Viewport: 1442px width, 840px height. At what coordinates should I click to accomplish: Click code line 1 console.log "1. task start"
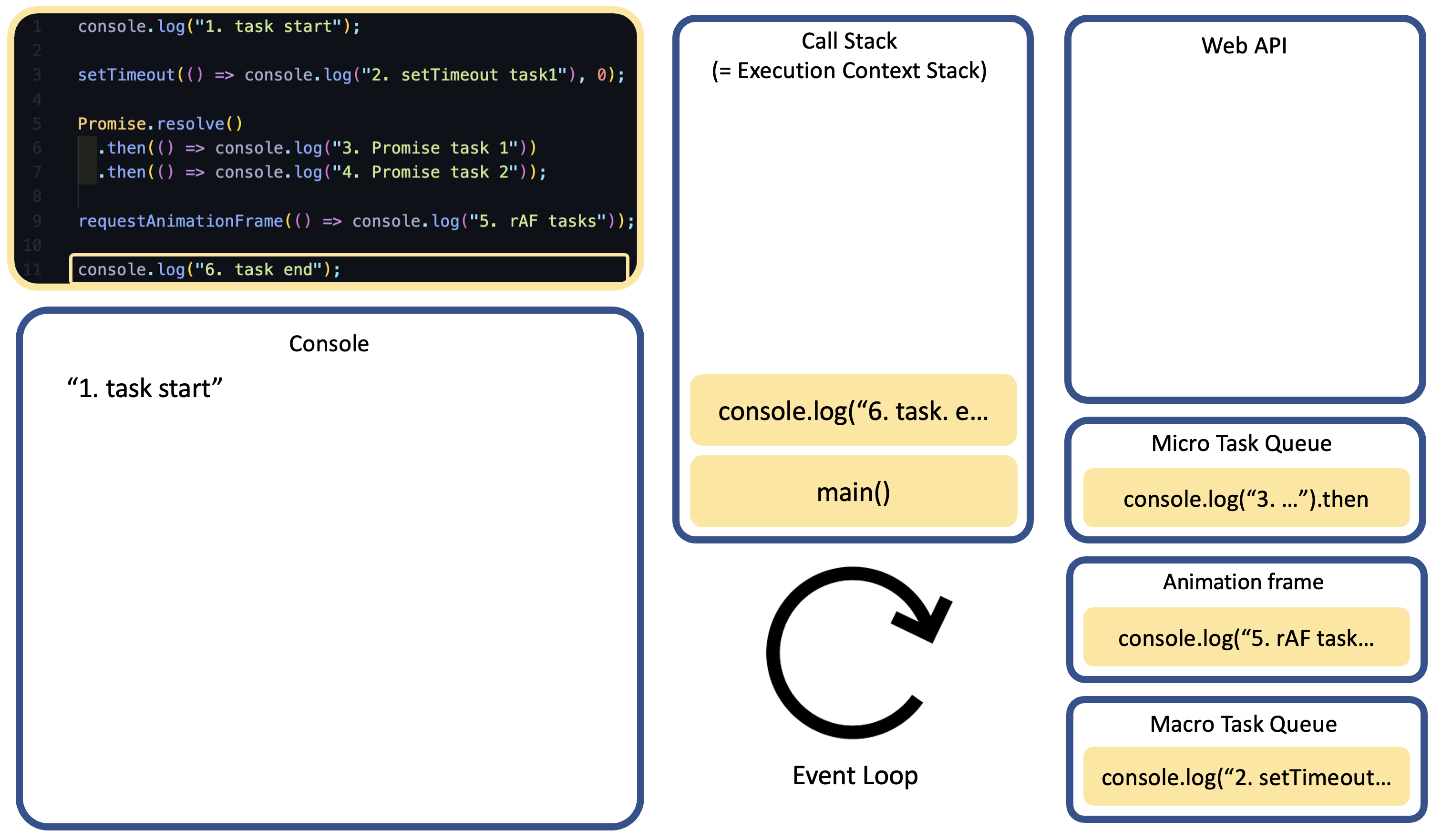(x=219, y=26)
